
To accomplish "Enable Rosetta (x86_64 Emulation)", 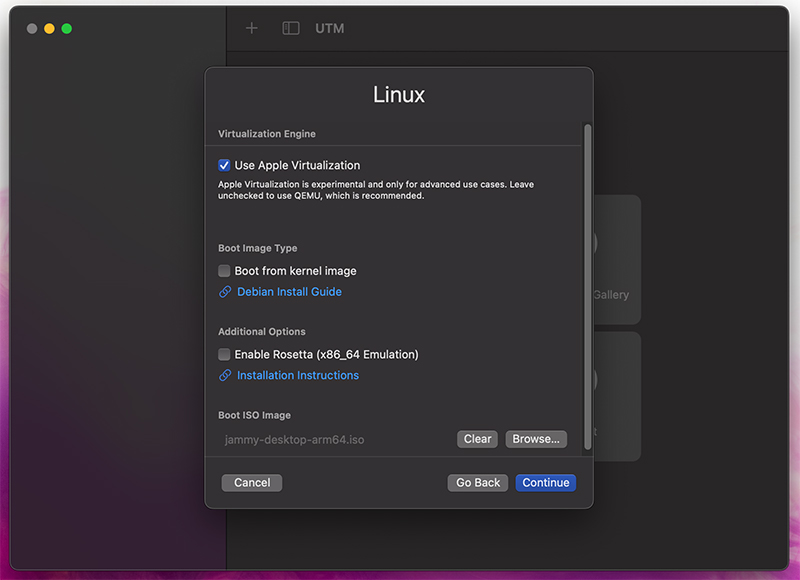I will tap(224, 354).
